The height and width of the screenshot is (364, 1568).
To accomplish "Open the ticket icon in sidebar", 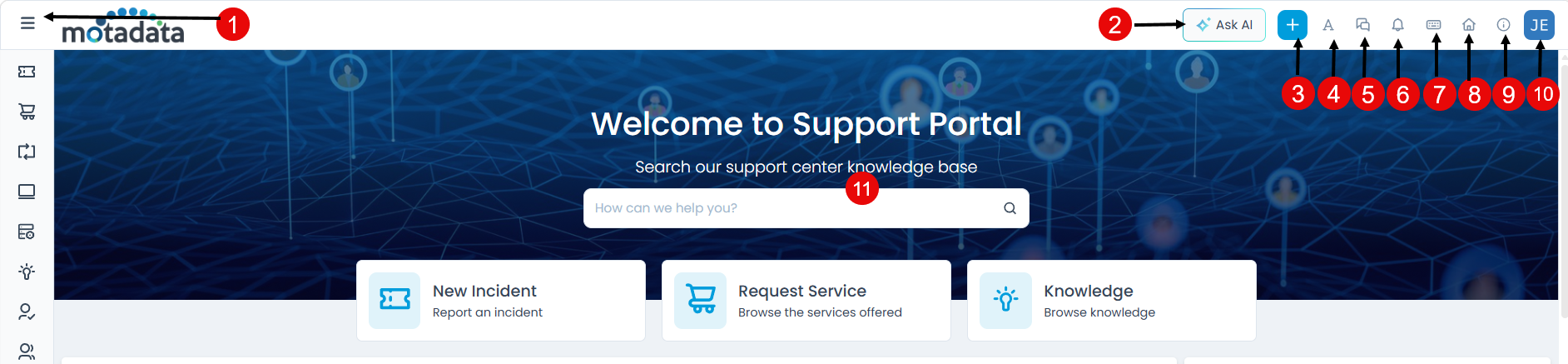I will coord(27,72).
